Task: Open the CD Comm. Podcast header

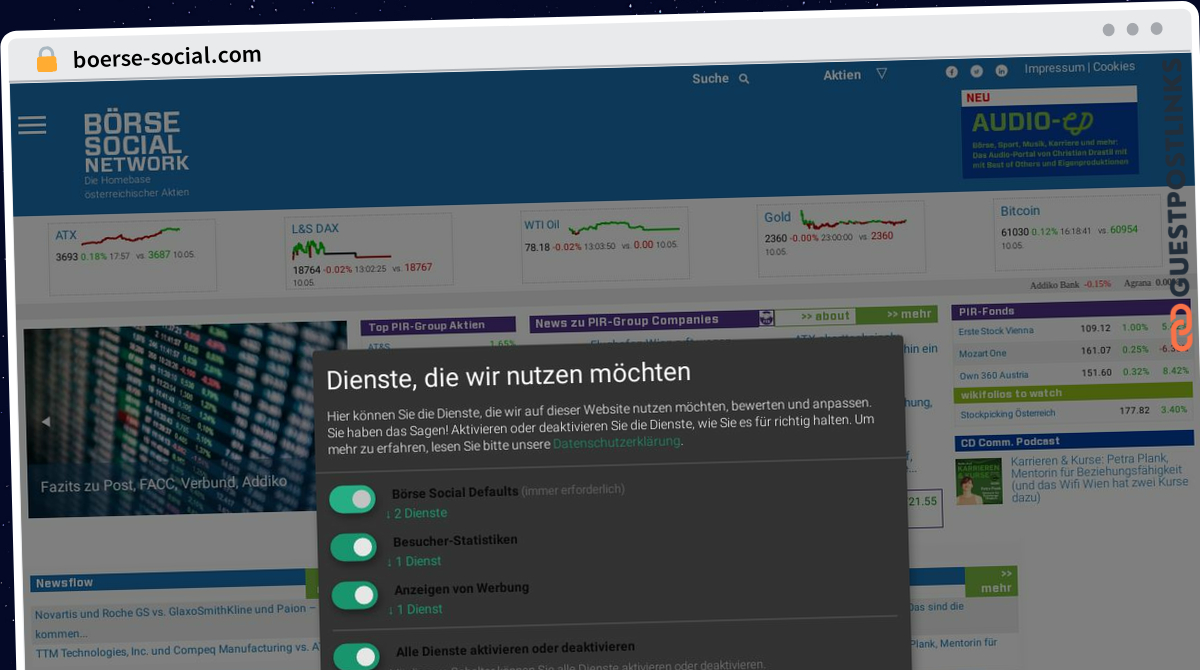Action: [x=1075, y=440]
